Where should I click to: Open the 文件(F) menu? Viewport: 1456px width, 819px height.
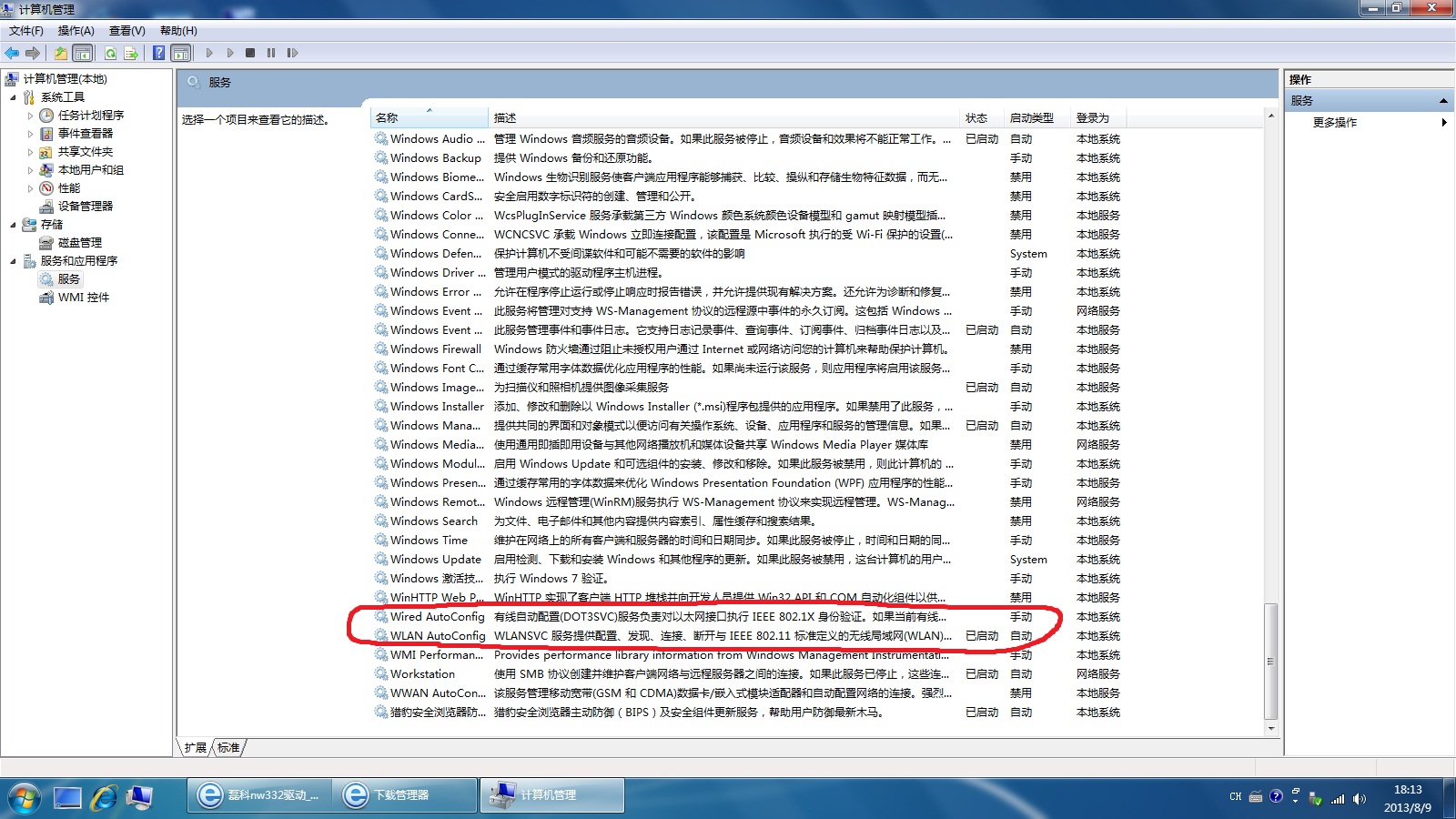[26, 31]
